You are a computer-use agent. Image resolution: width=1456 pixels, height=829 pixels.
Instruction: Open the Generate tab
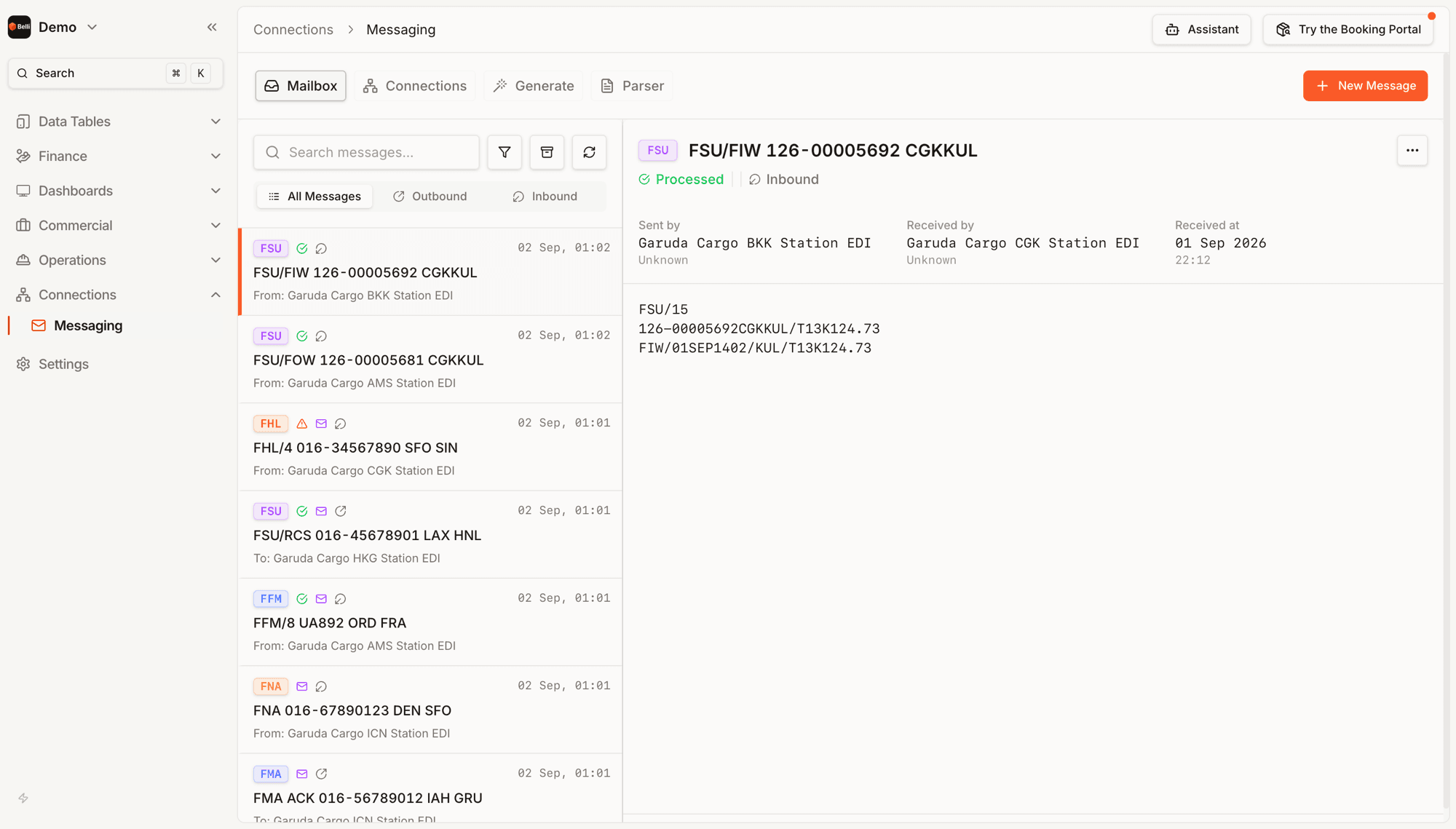534,86
